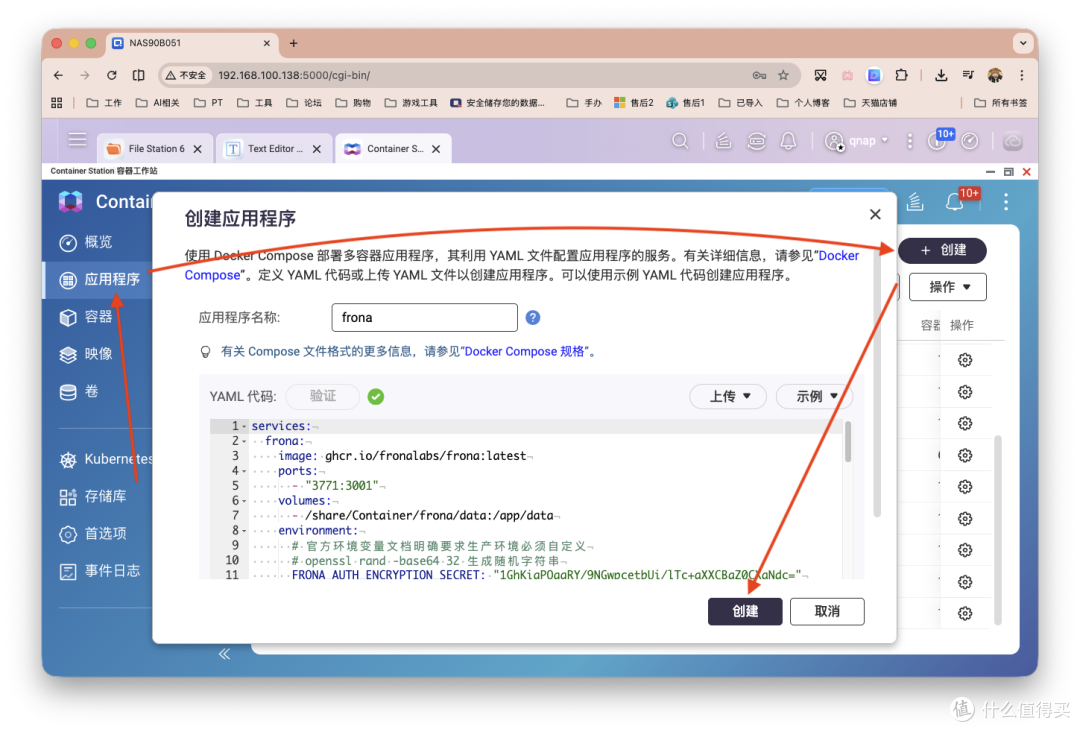Open Registries (存储库) sidebar item

(x=93, y=496)
